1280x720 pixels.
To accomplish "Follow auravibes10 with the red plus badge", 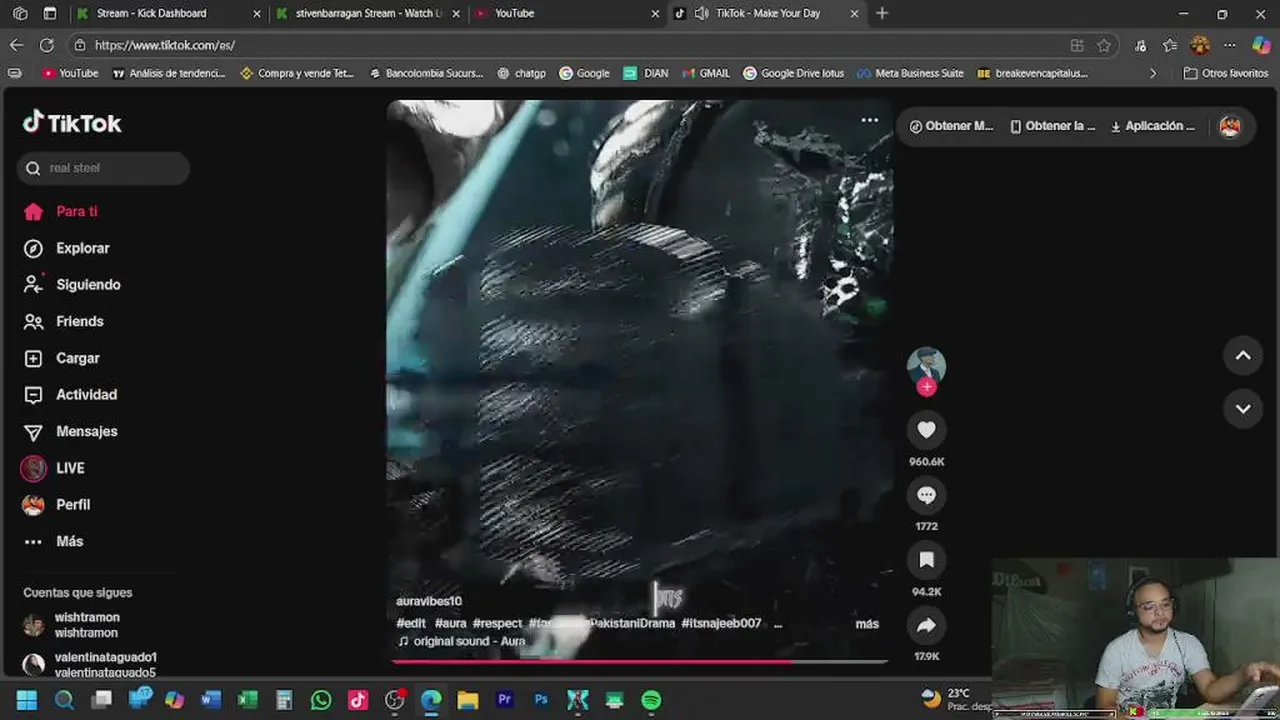I will [x=926, y=387].
